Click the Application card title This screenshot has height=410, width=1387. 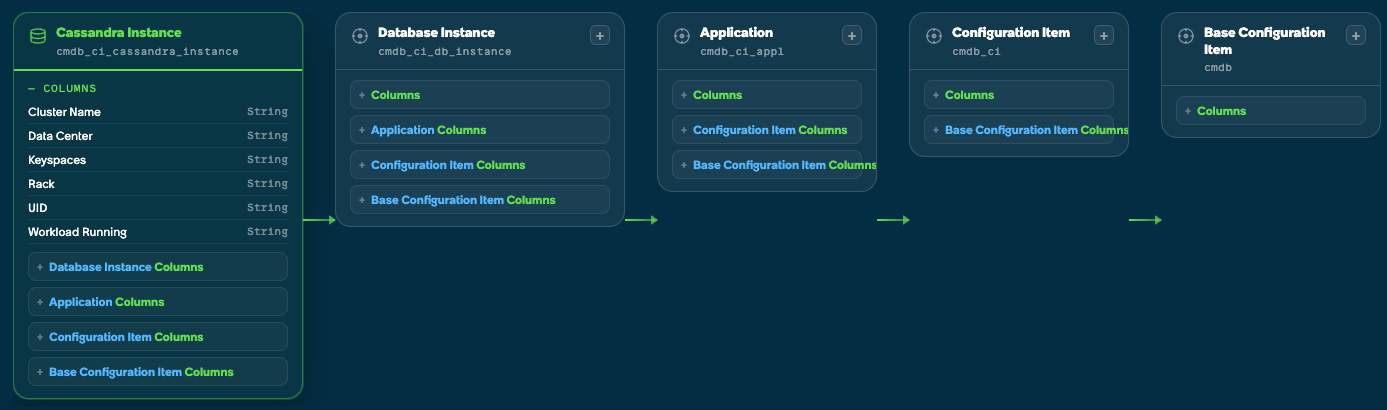coord(736,33)
